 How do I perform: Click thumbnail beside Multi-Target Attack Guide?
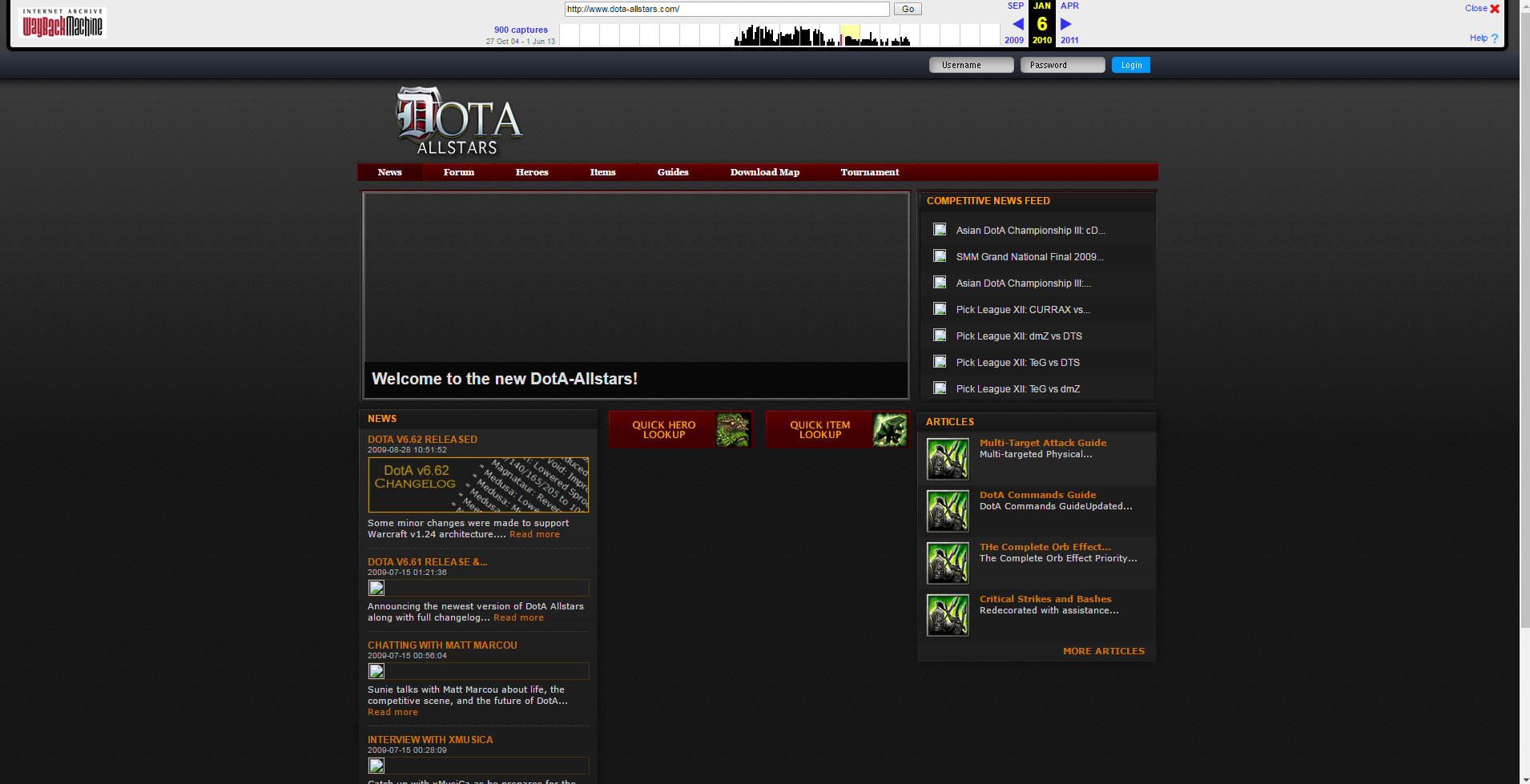click(948, 459)
